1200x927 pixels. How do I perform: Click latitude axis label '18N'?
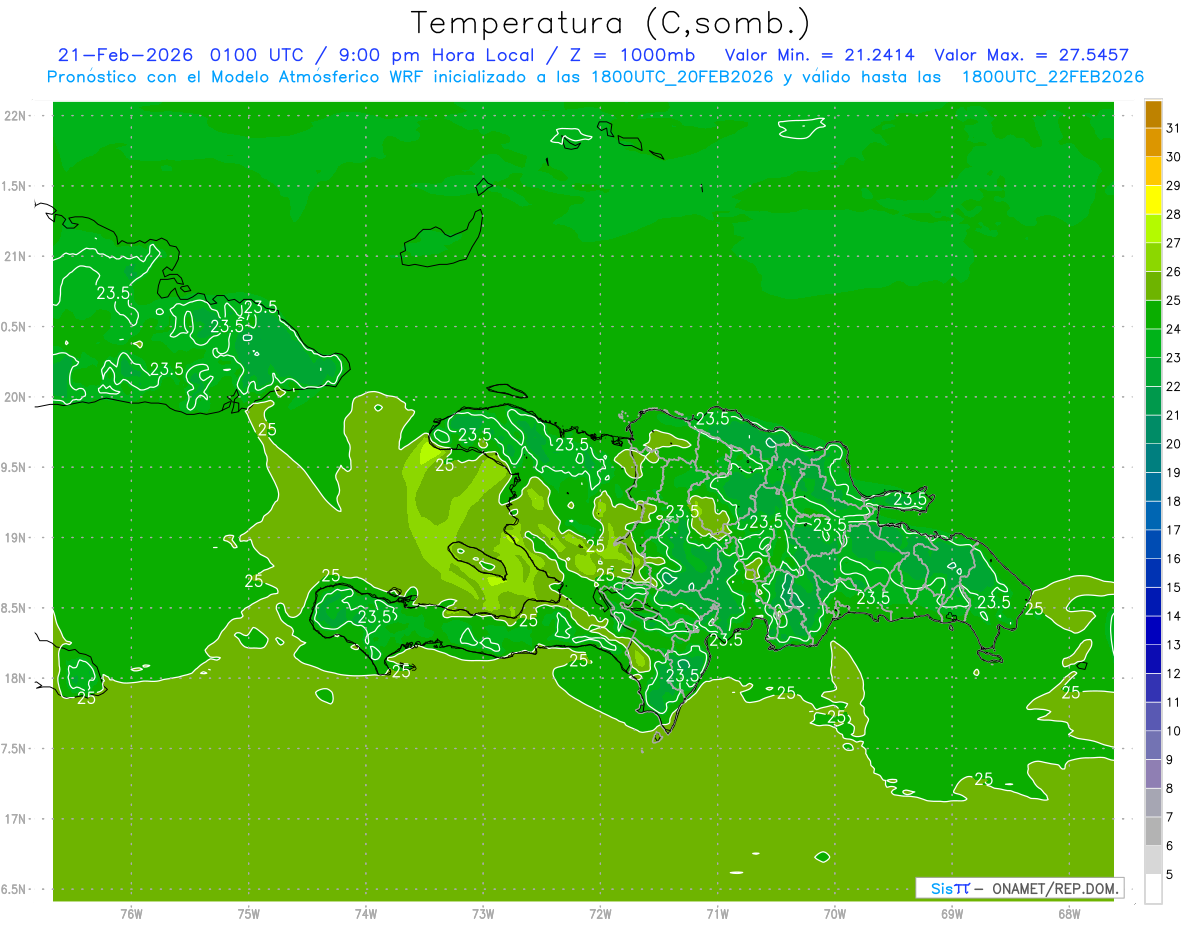tap(16, 678)
